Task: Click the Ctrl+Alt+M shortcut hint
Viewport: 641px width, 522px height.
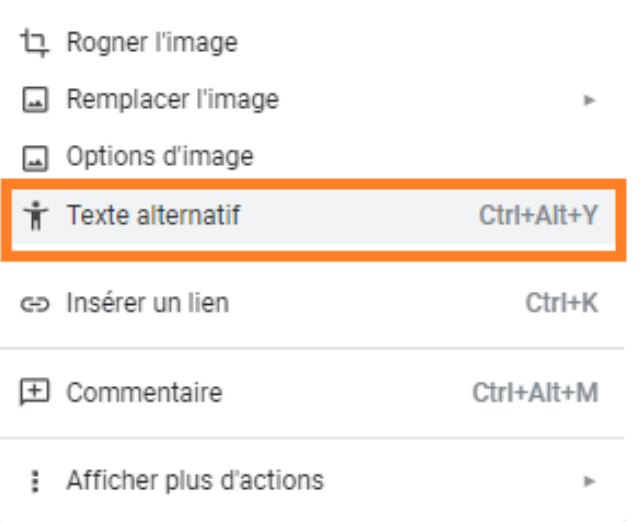Action: pyautogui.click(x=536, y=392)
